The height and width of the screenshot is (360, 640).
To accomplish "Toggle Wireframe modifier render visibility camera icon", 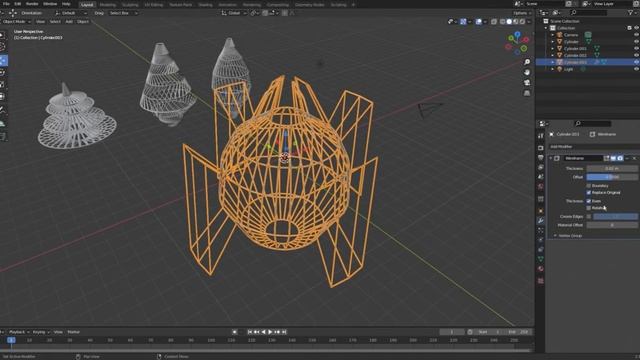I will tap(620, 158).
